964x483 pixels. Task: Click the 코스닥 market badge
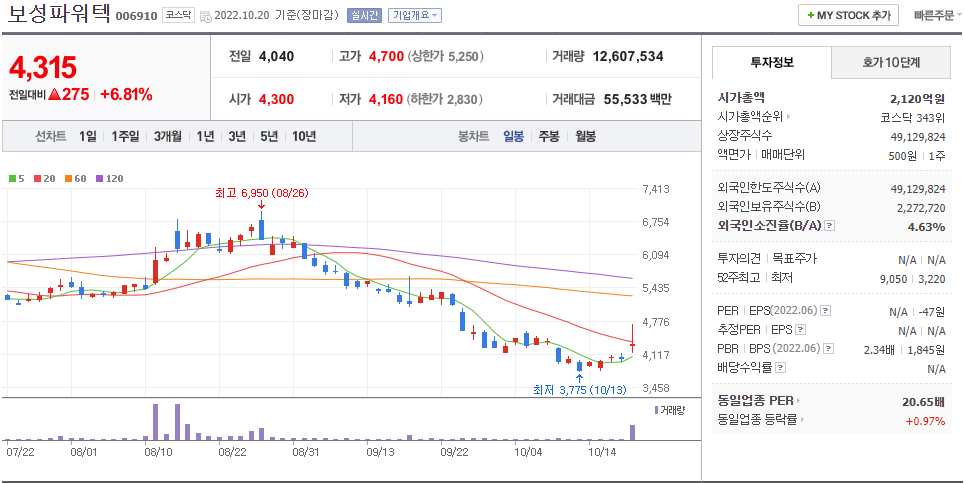[178, 15]
